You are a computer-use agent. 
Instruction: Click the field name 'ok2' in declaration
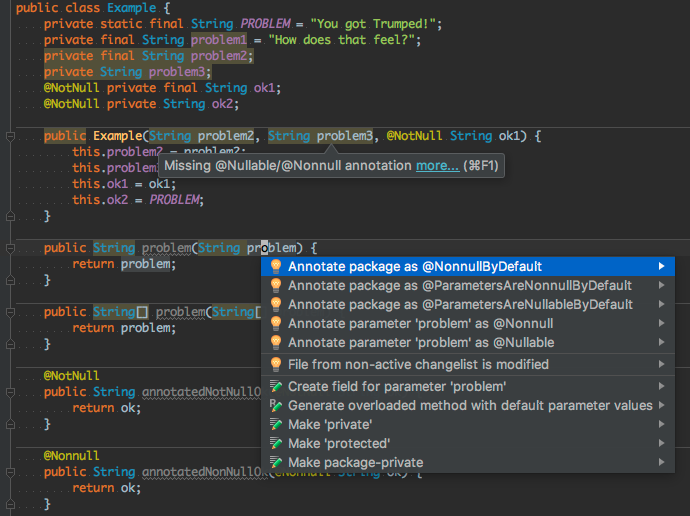[x=222, y=104]
